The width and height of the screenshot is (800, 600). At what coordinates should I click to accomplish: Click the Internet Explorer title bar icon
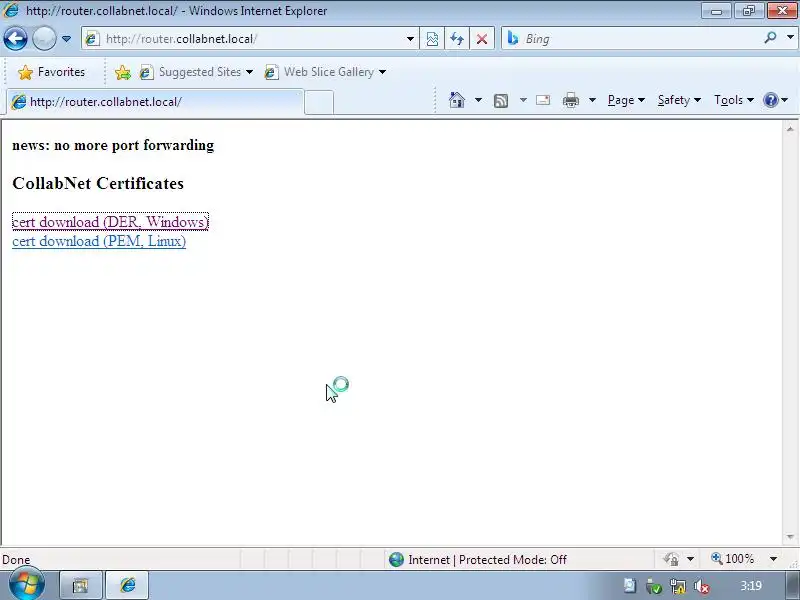pos(10,10)
